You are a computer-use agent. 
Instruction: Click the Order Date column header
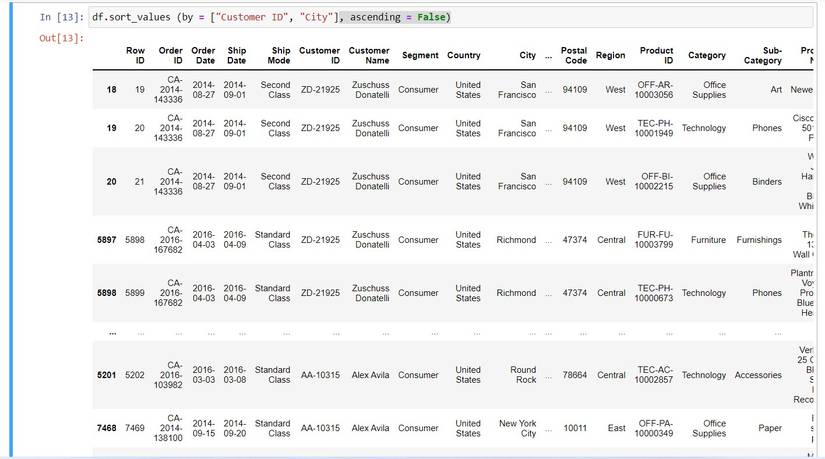pos(203,55)
